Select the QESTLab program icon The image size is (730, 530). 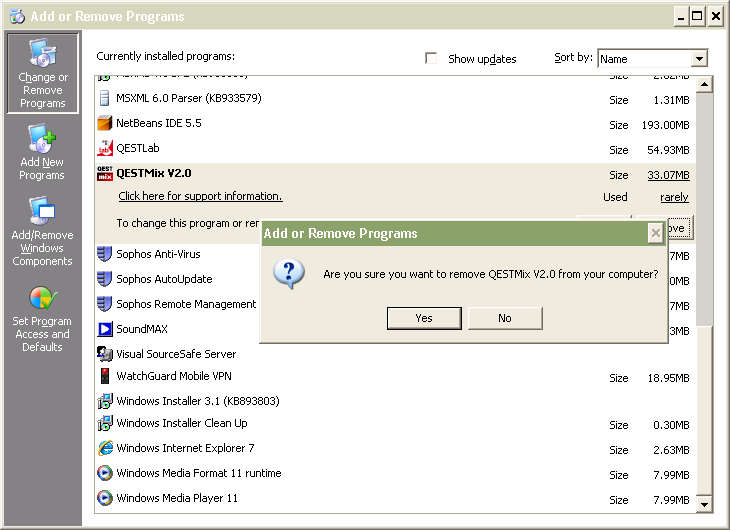click(105, 148)
